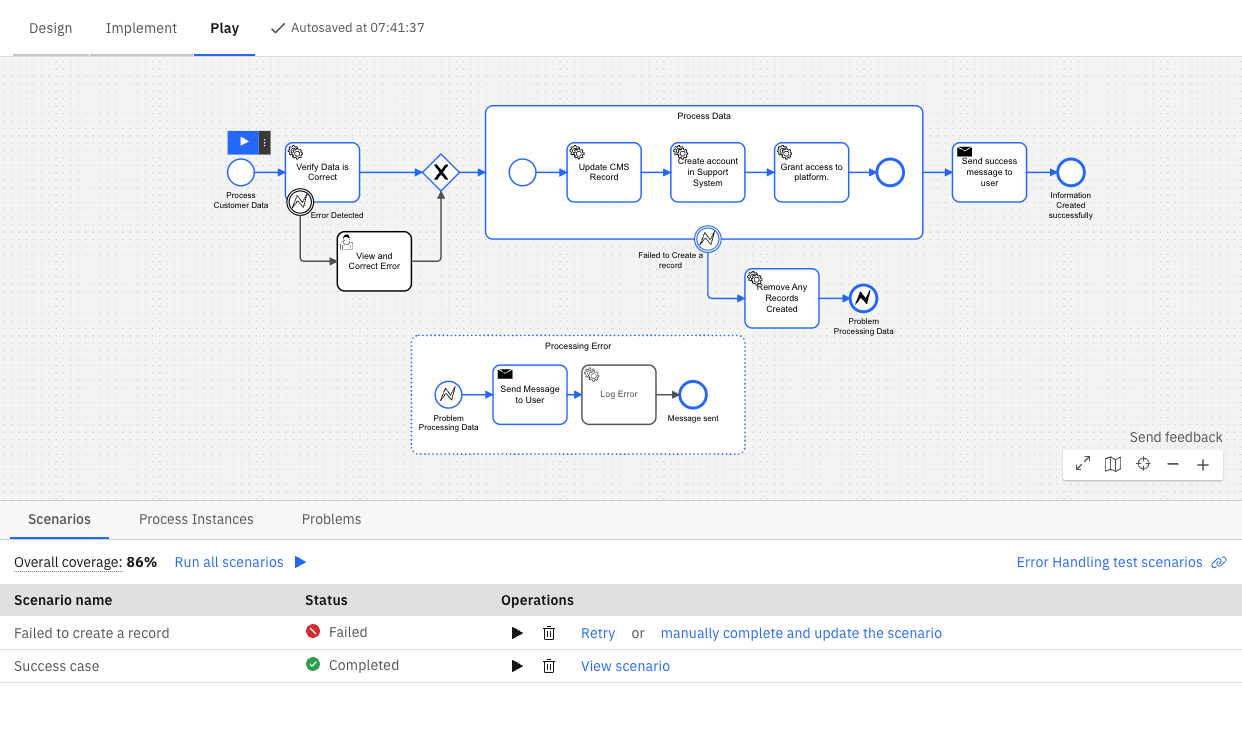
Task: Click the Autosaved at 07:41:37 status
Action: click(x=358, y=28)
